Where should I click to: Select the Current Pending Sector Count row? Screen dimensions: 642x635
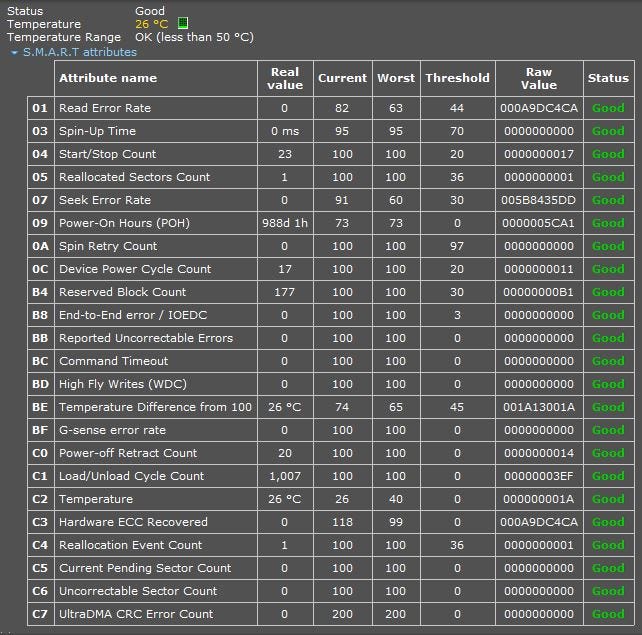tap(145, 568)
